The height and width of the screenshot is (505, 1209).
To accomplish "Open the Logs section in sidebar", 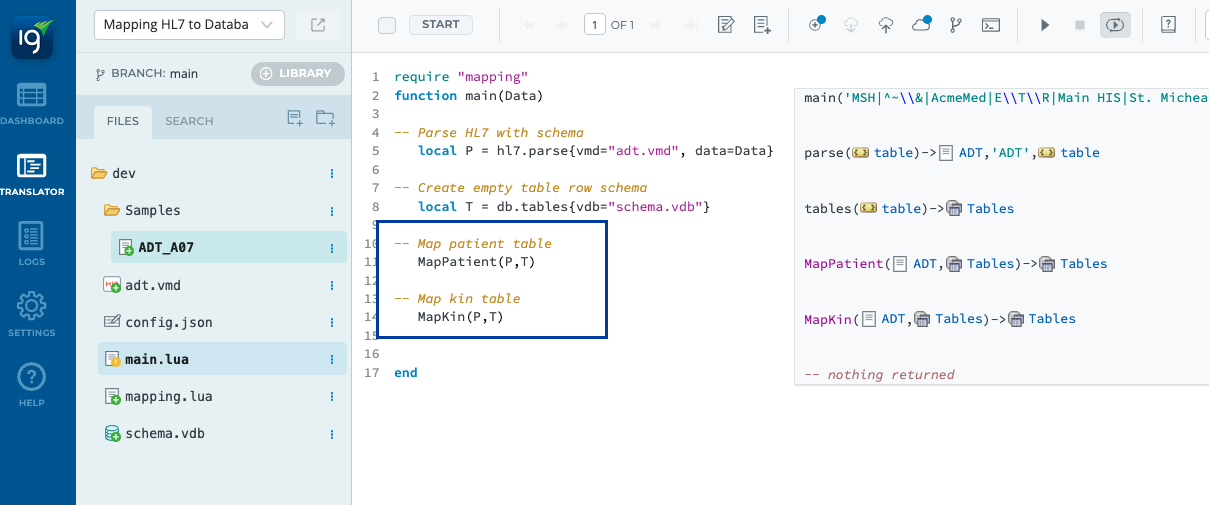I will pos(31,245).
